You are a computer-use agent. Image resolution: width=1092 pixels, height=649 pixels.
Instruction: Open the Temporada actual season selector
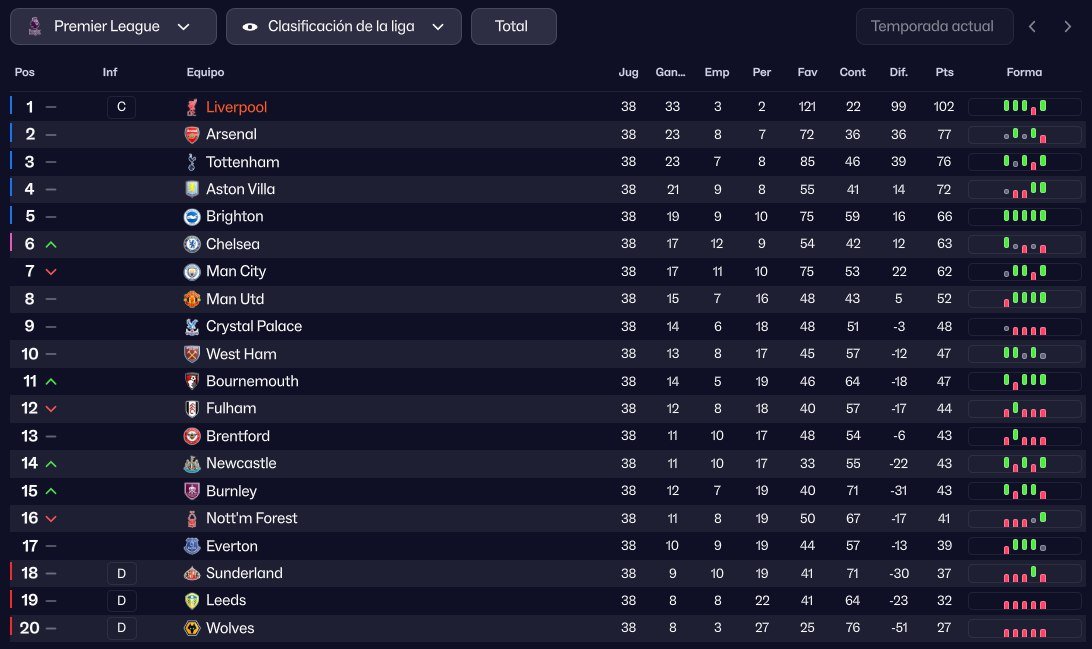click(934, 26)
